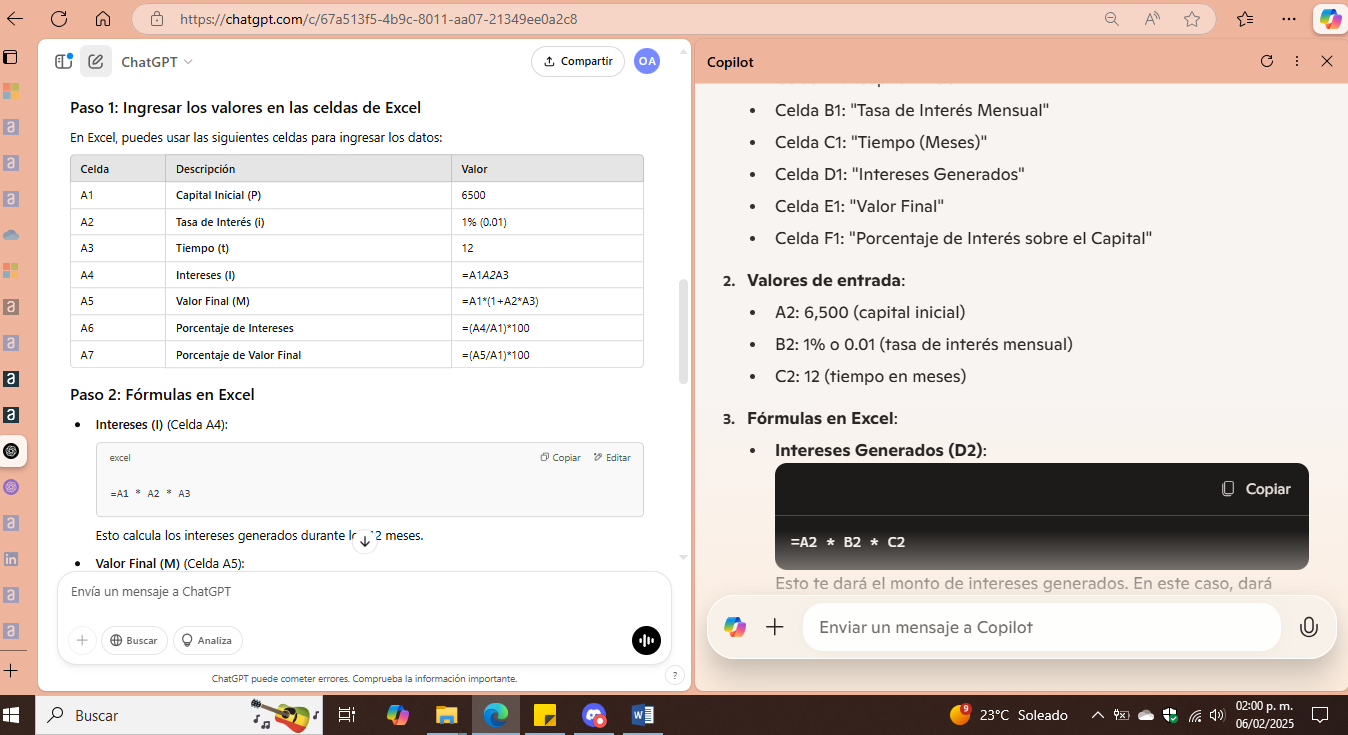
Task: Add this page to favorites with the star
Action: tap(1192, 19)
